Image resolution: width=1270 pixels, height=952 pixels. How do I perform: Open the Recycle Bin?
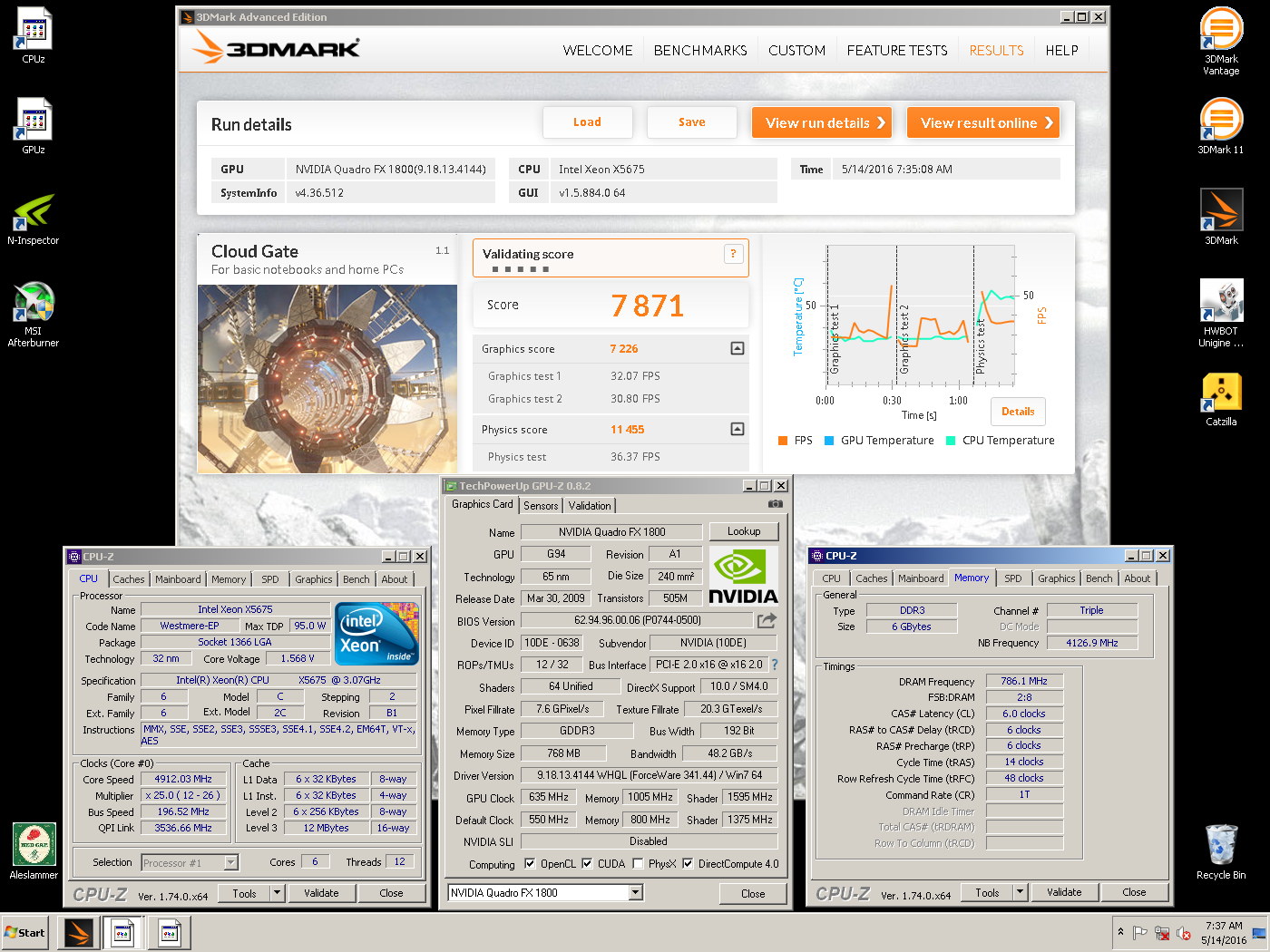[1221, 851]
